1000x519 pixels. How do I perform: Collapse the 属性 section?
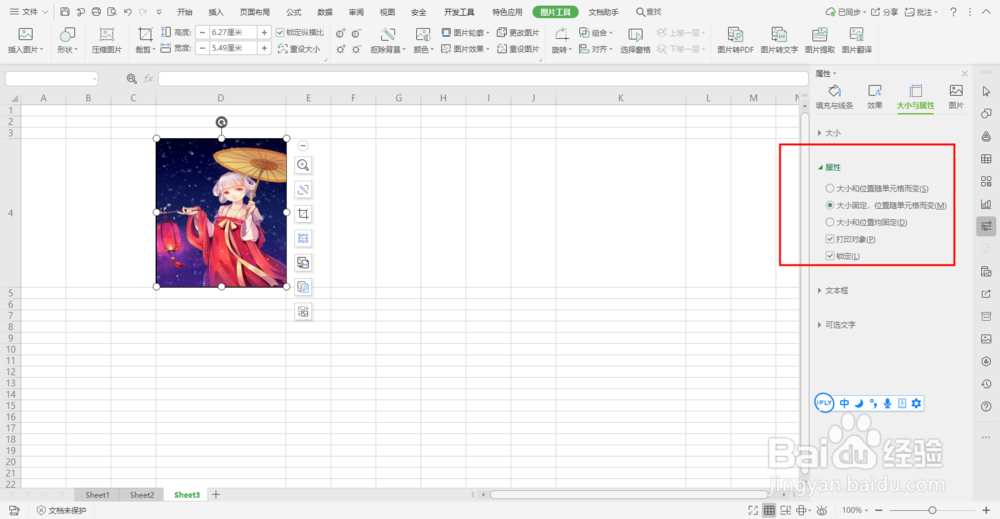pos(829,167)
